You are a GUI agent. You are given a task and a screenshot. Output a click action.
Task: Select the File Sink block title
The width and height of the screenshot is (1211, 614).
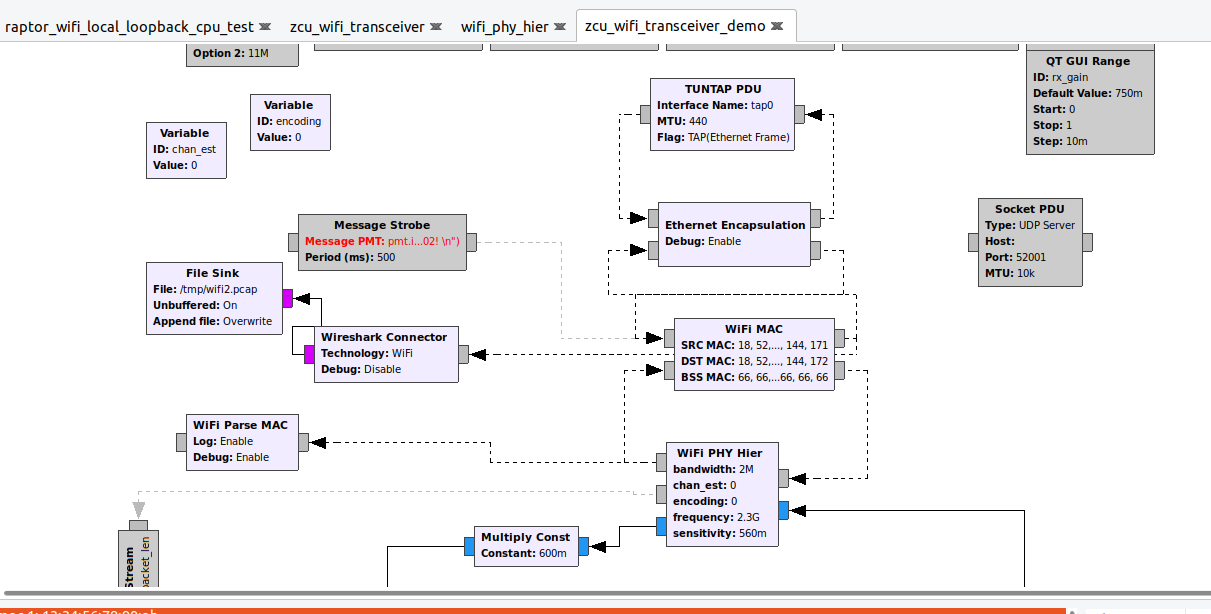pyautogui.click(x=212, y=273)
